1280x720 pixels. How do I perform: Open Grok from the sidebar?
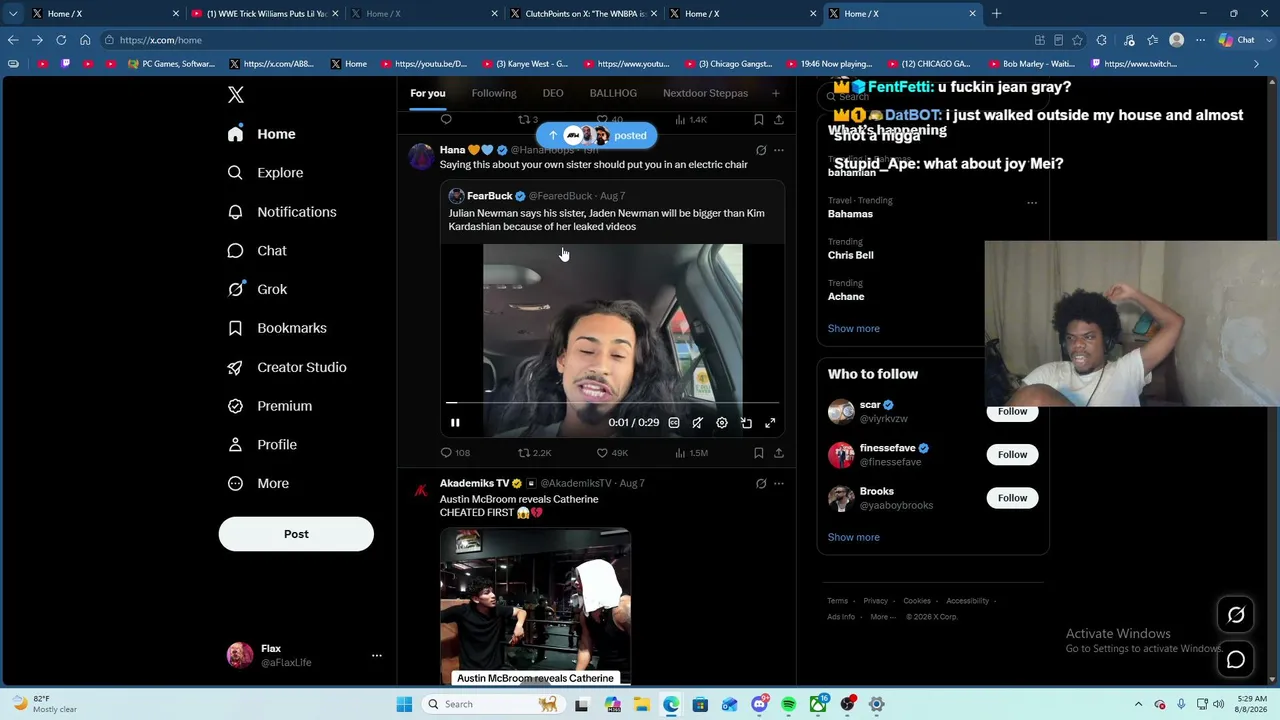(x=257, y=289)
